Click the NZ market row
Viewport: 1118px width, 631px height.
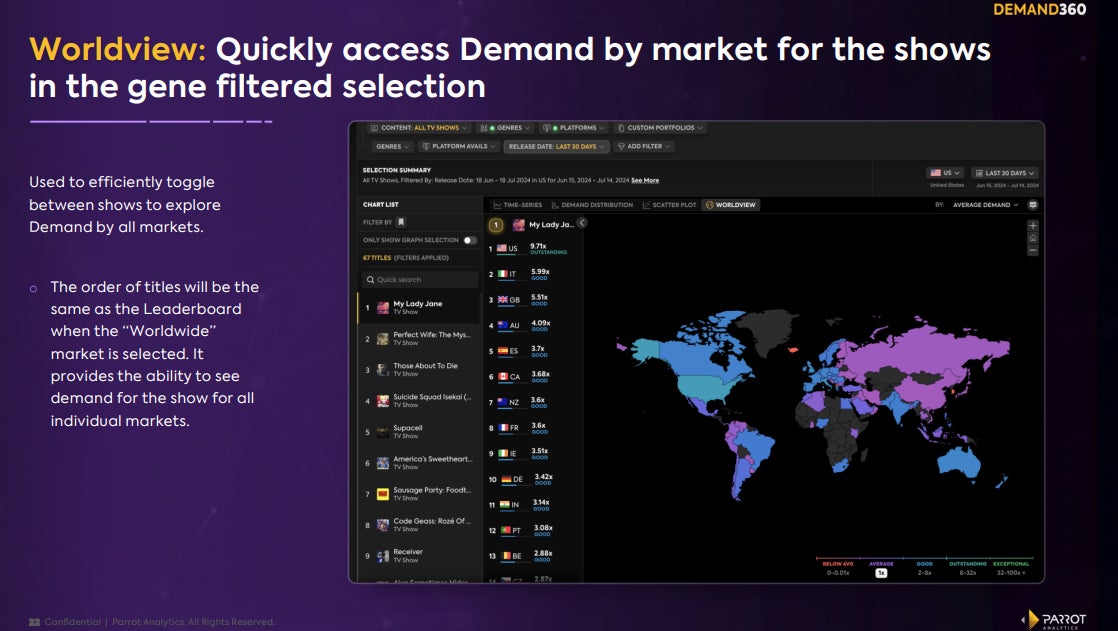pos(531,402)
